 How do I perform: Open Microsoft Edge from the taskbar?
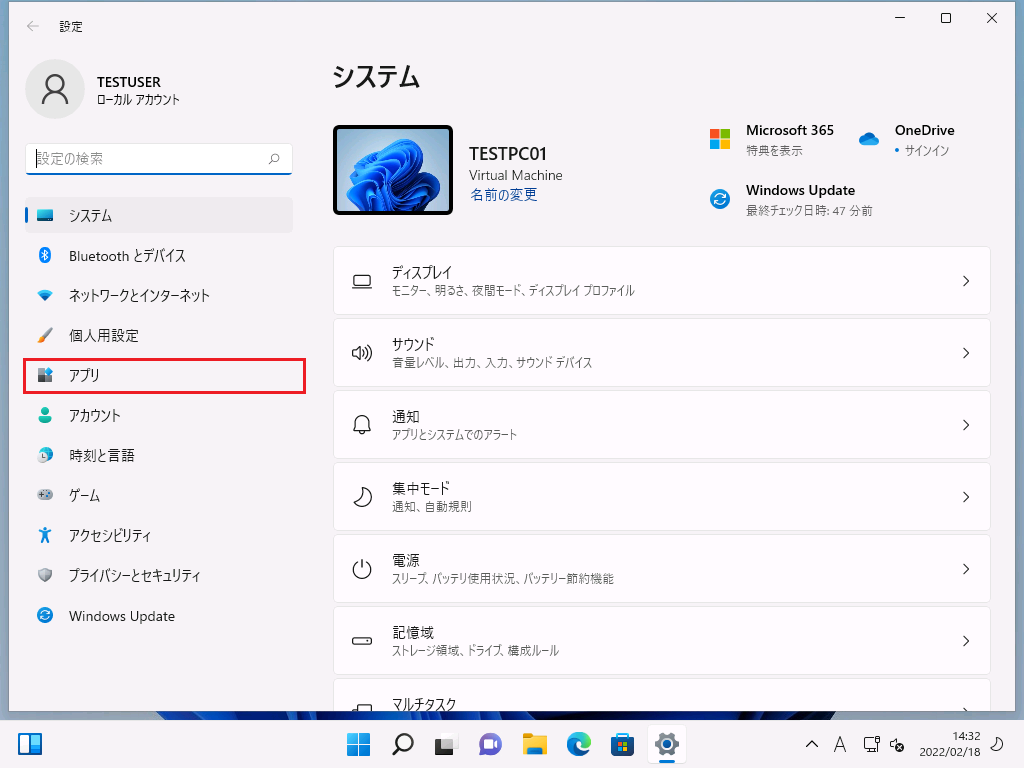(579, 744)
